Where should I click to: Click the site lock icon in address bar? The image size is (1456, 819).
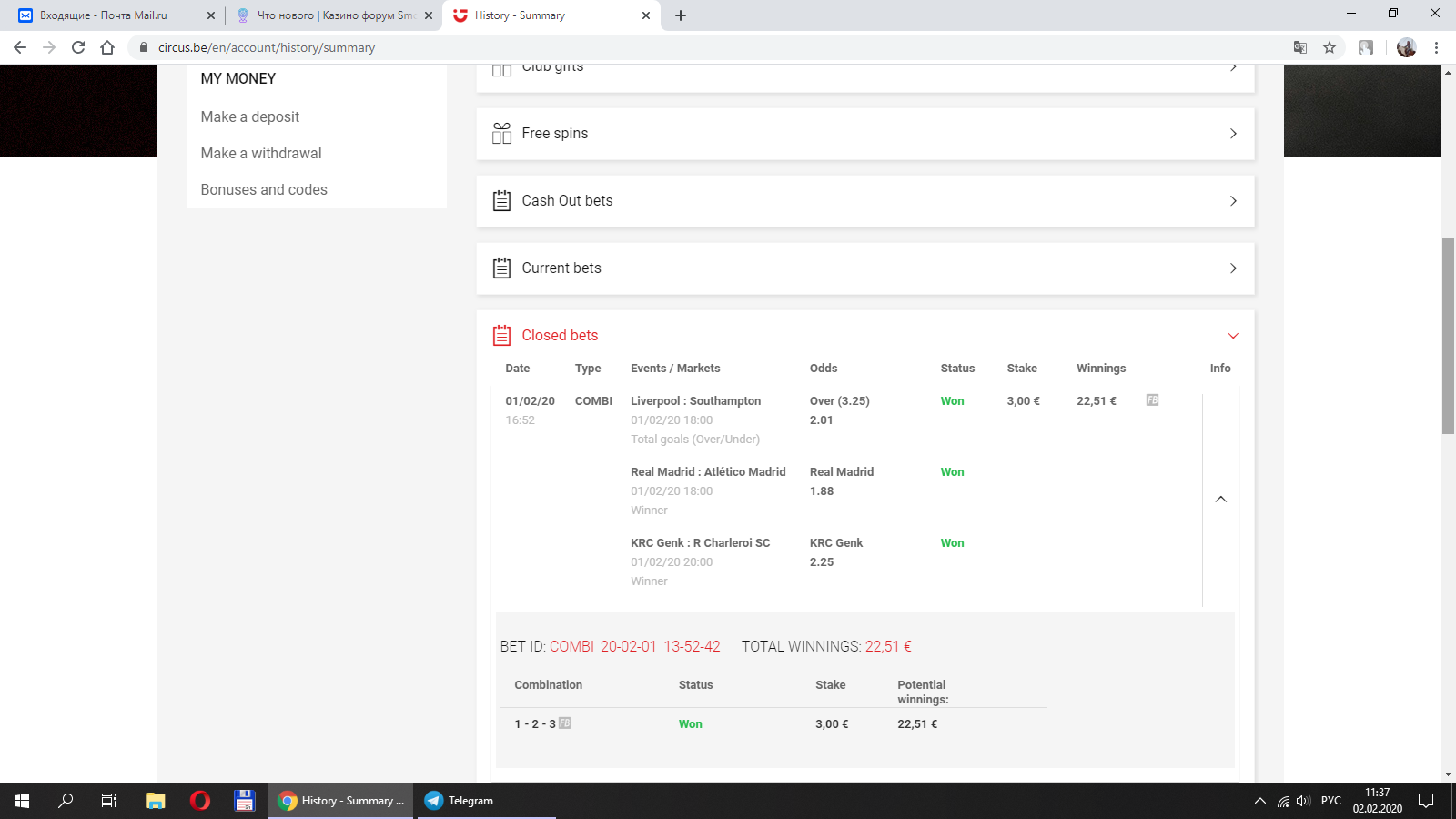pos(143,47)
